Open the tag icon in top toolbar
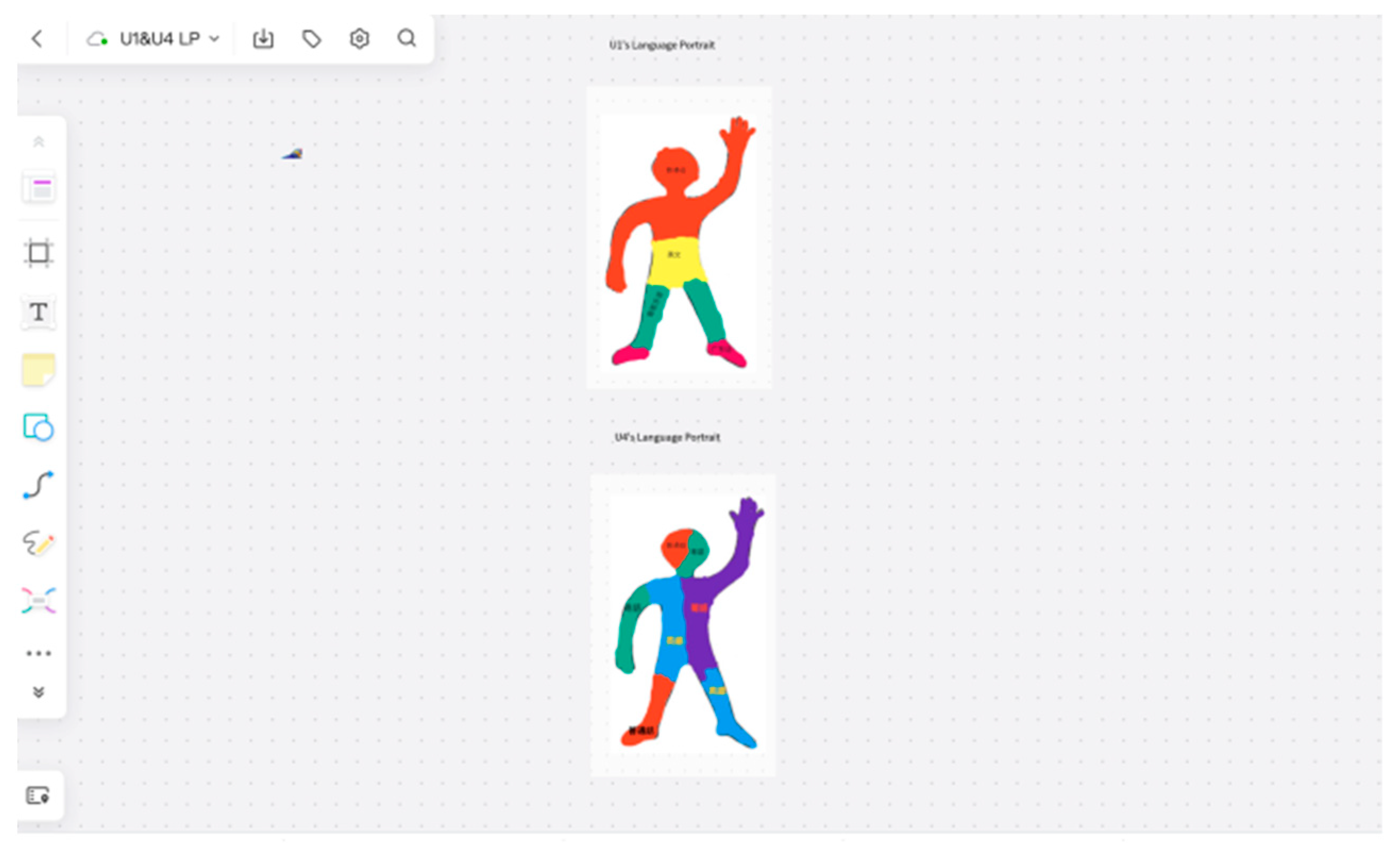 [311, 39]
